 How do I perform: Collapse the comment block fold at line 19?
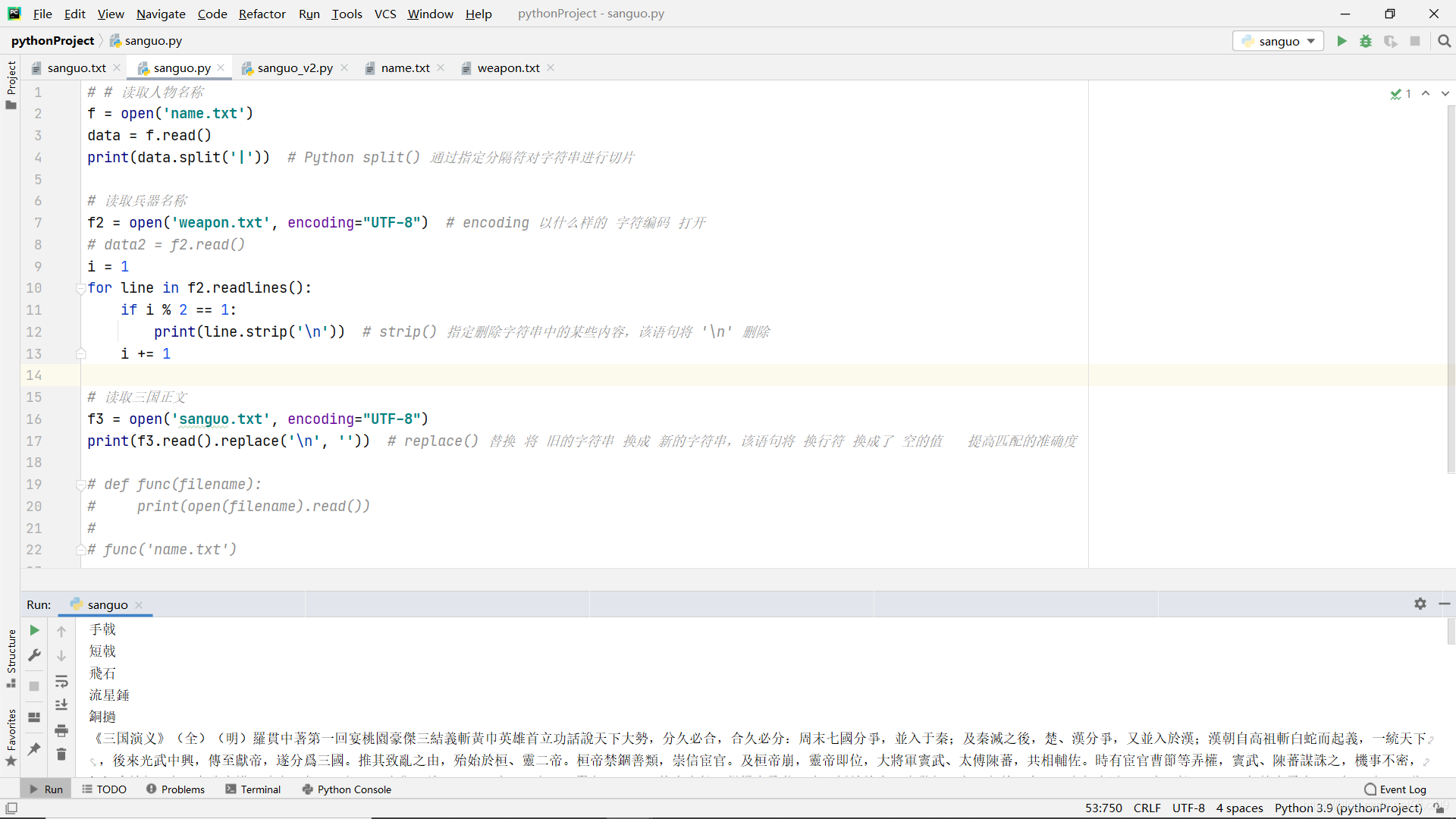point(80,485)
